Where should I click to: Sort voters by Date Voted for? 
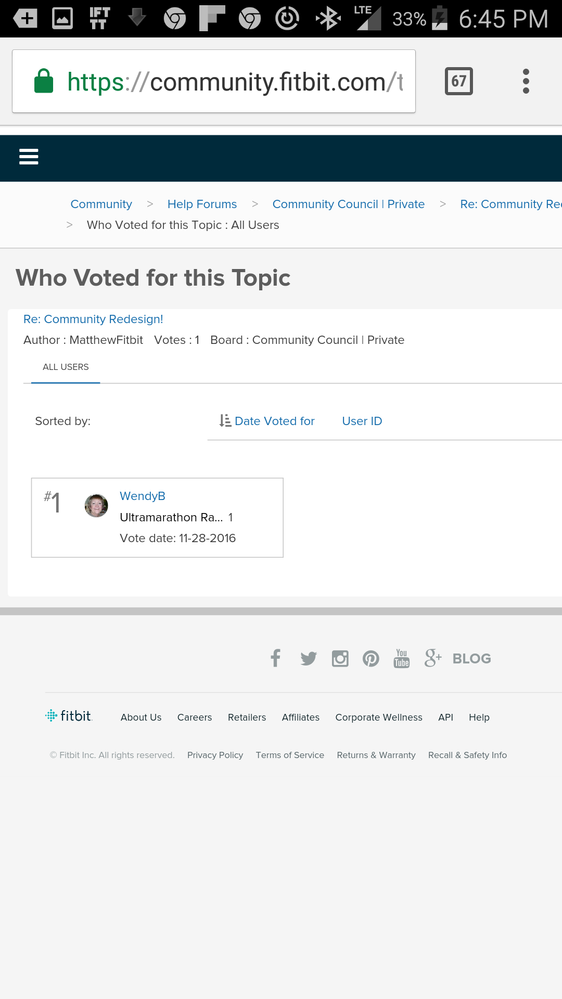click(267, 421)
